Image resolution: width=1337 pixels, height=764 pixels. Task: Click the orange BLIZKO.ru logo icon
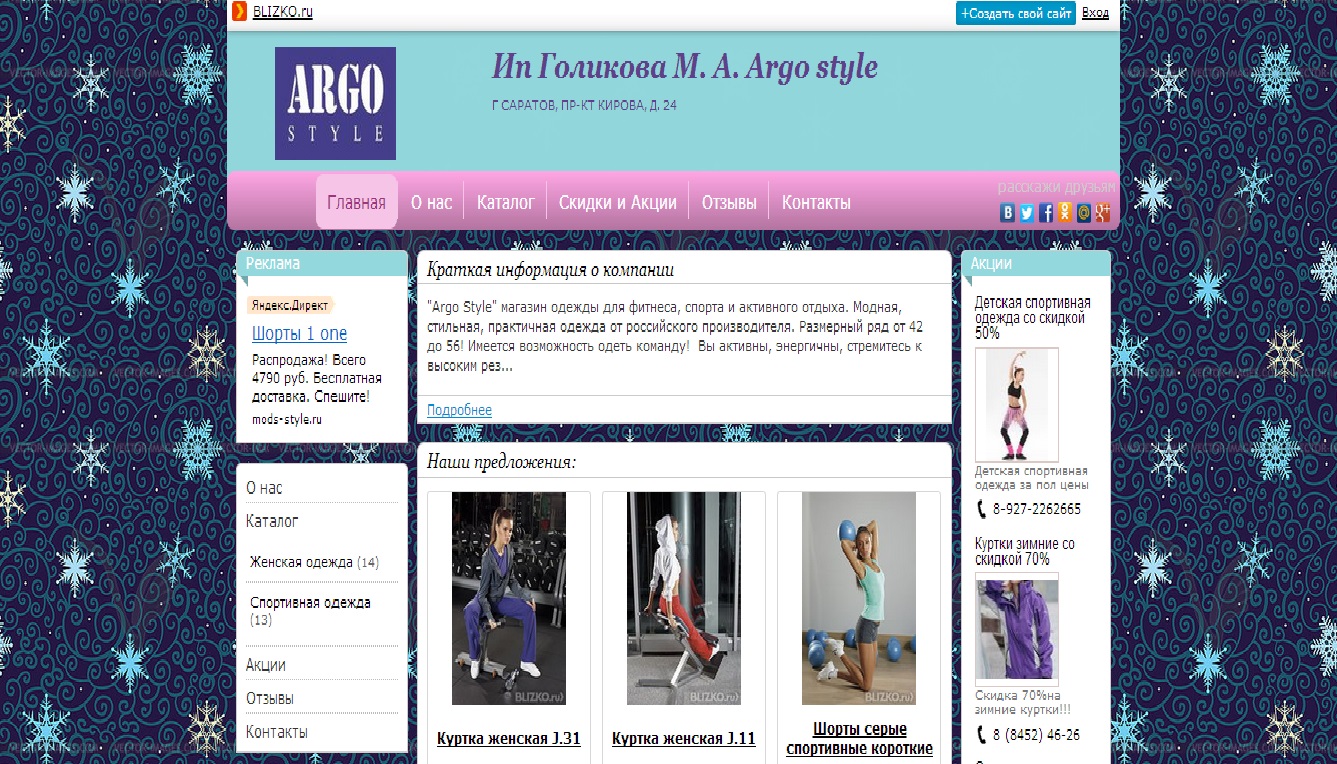(x=239, y=12)
